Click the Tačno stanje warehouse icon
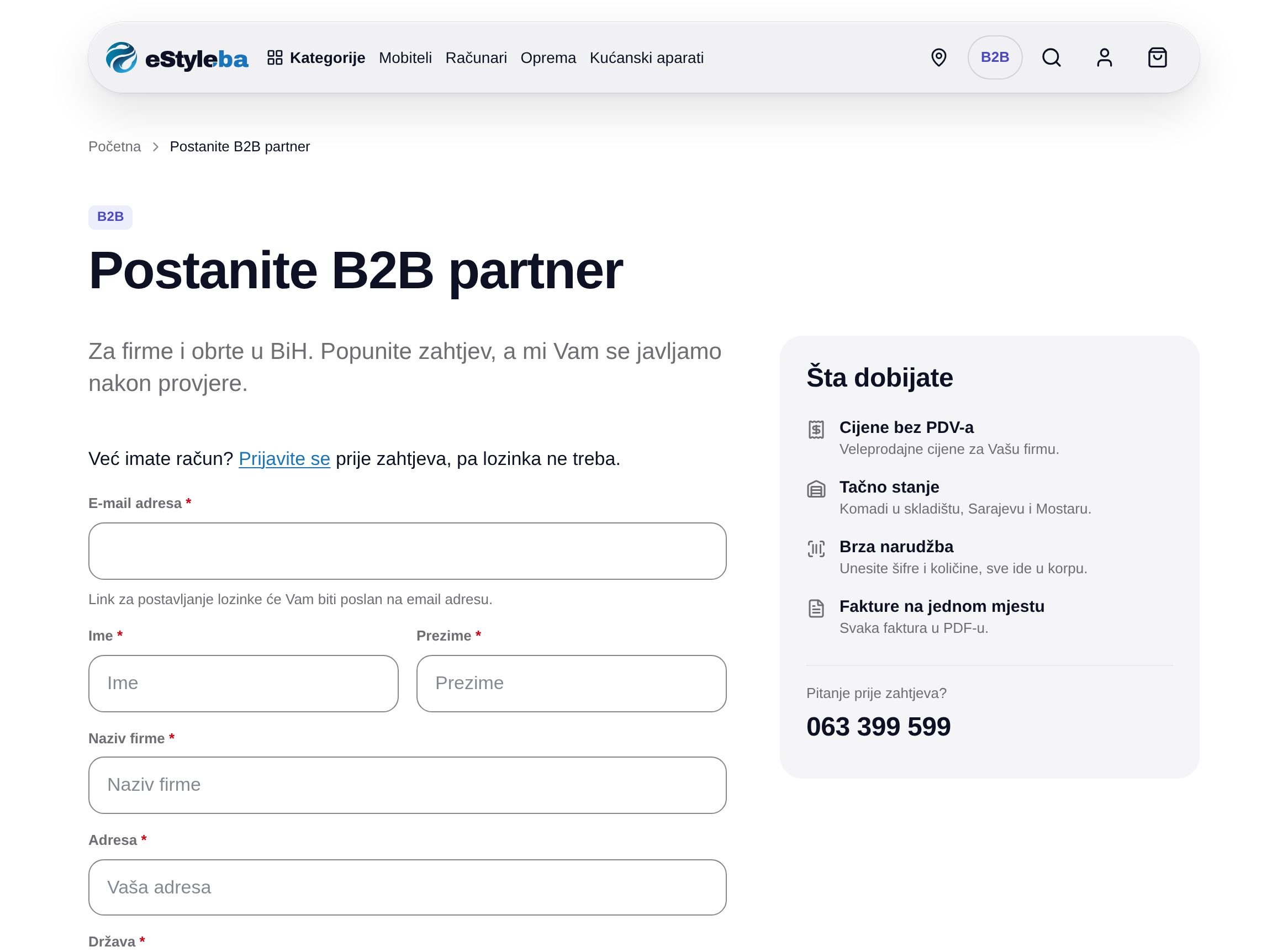Screen dimensions: 1288x952 coord(816,489)
